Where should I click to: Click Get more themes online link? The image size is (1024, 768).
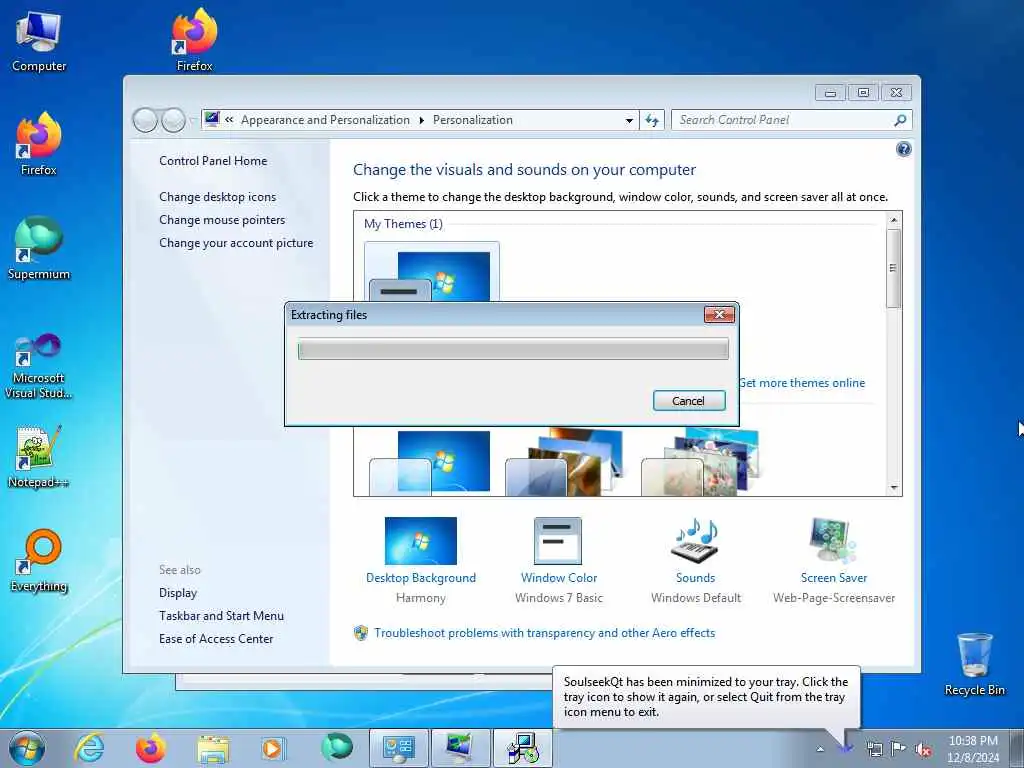click(802, 383)
